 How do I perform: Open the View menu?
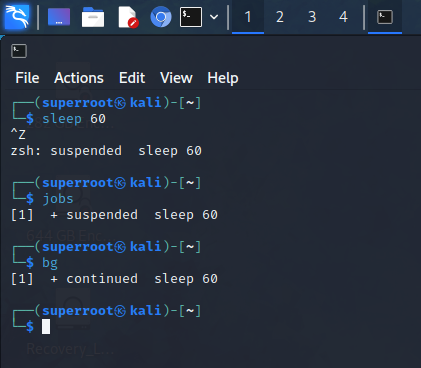(176, 78)
